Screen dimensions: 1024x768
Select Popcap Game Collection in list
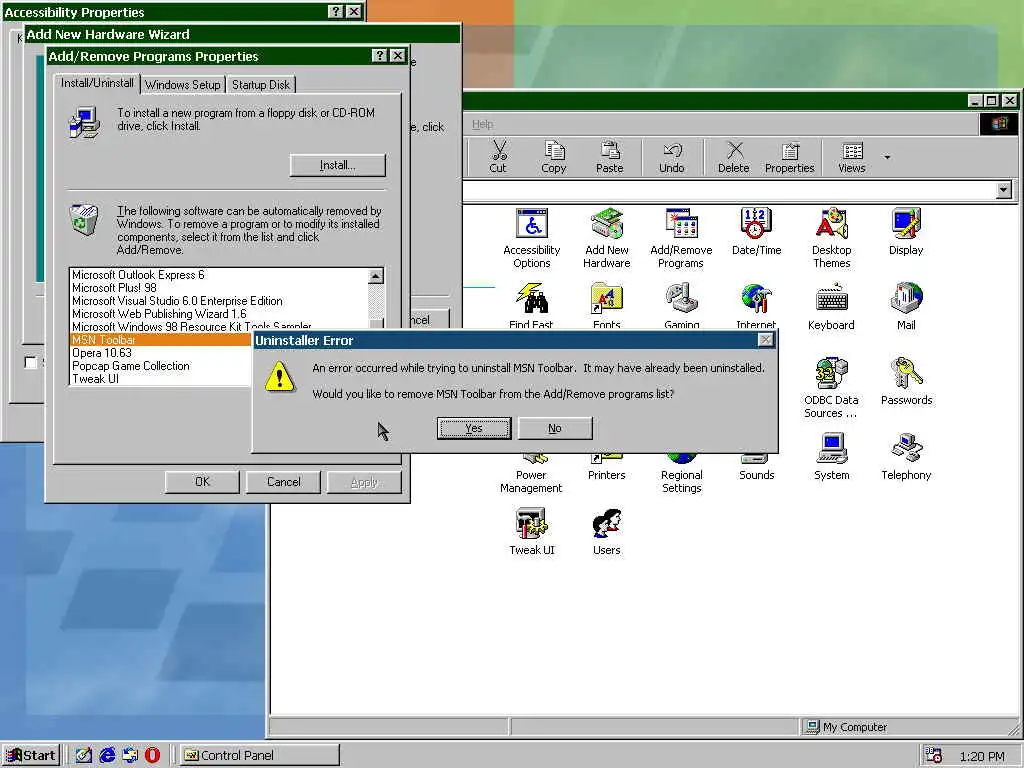click(161, 366)
